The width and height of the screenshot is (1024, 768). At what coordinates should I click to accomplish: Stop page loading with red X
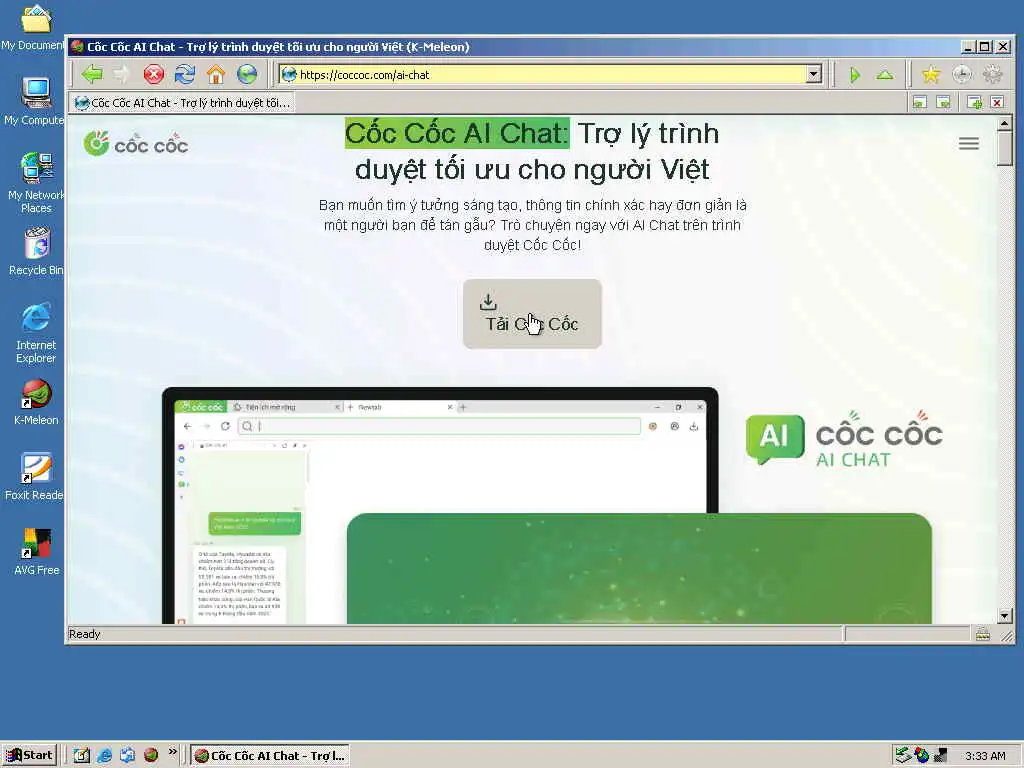(153, 74)
